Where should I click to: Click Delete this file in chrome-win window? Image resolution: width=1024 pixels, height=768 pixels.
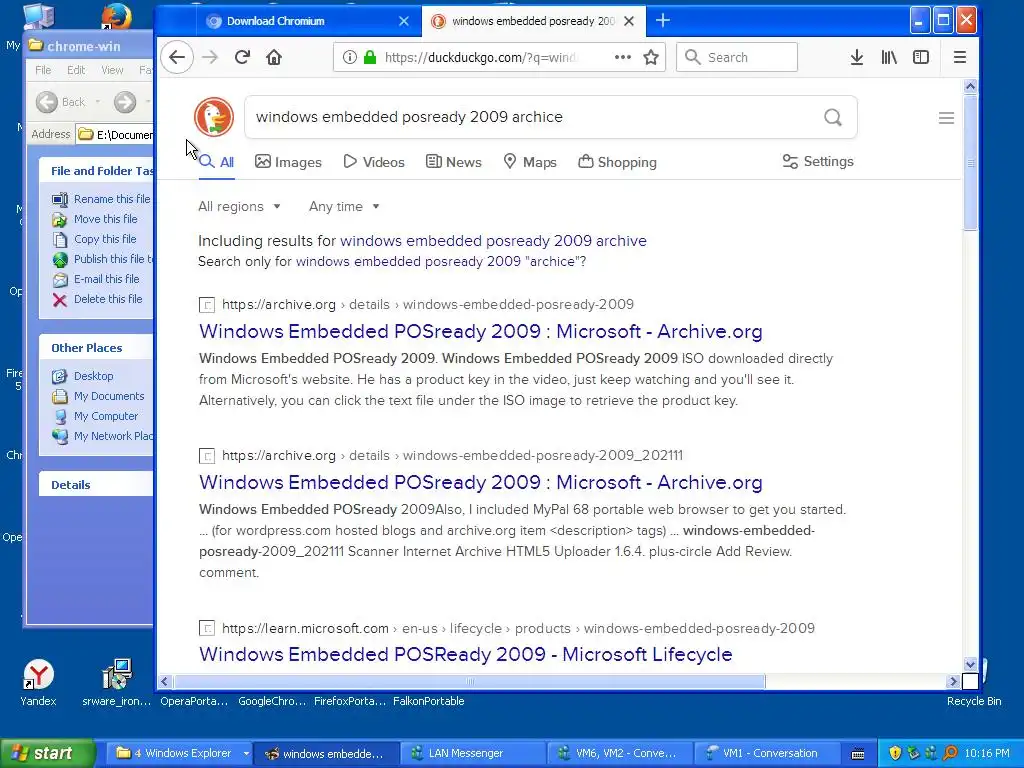click(97, 299)
